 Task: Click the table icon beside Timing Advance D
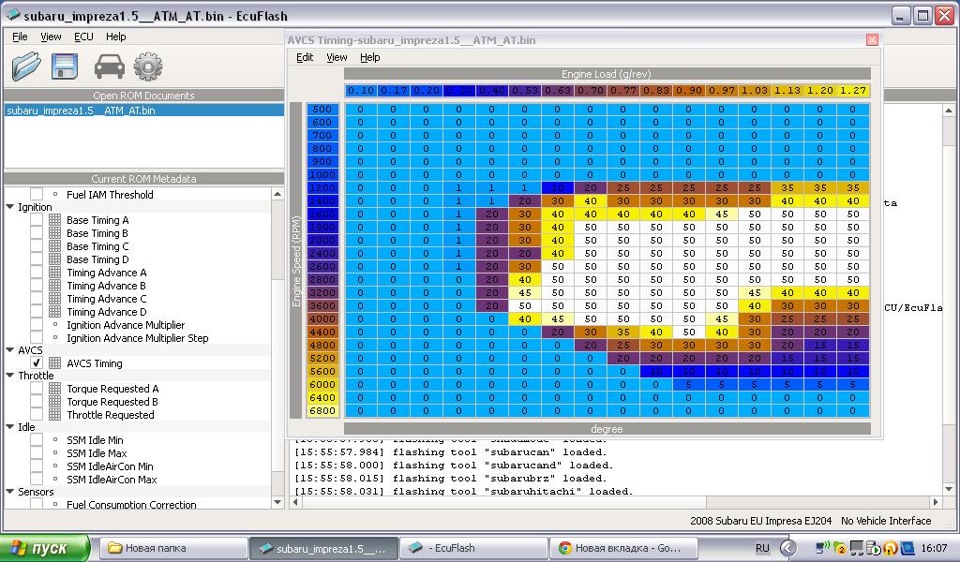pyautogui.click(x=55, y=312)
